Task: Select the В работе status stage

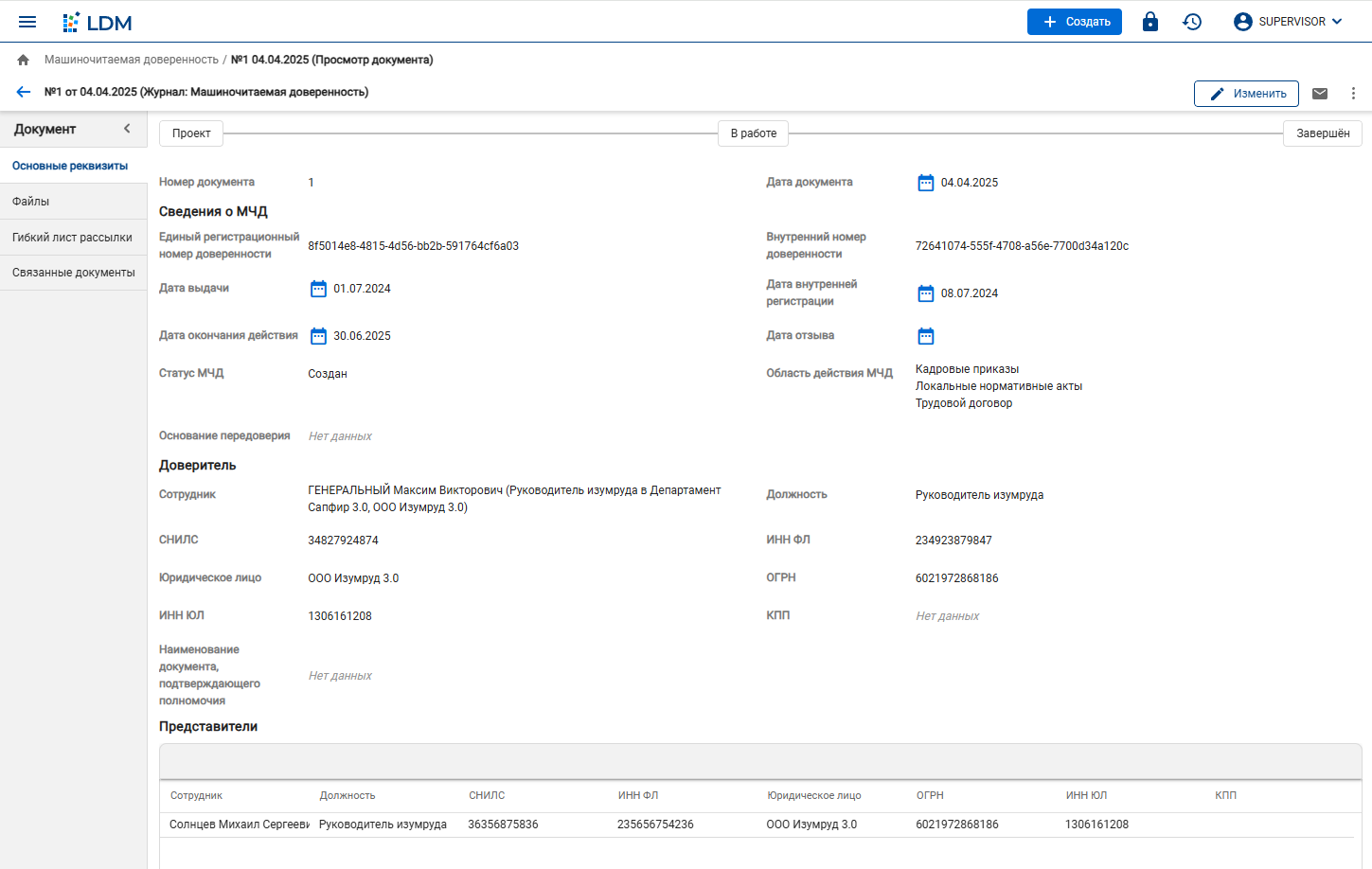Action: coord(753,133)
